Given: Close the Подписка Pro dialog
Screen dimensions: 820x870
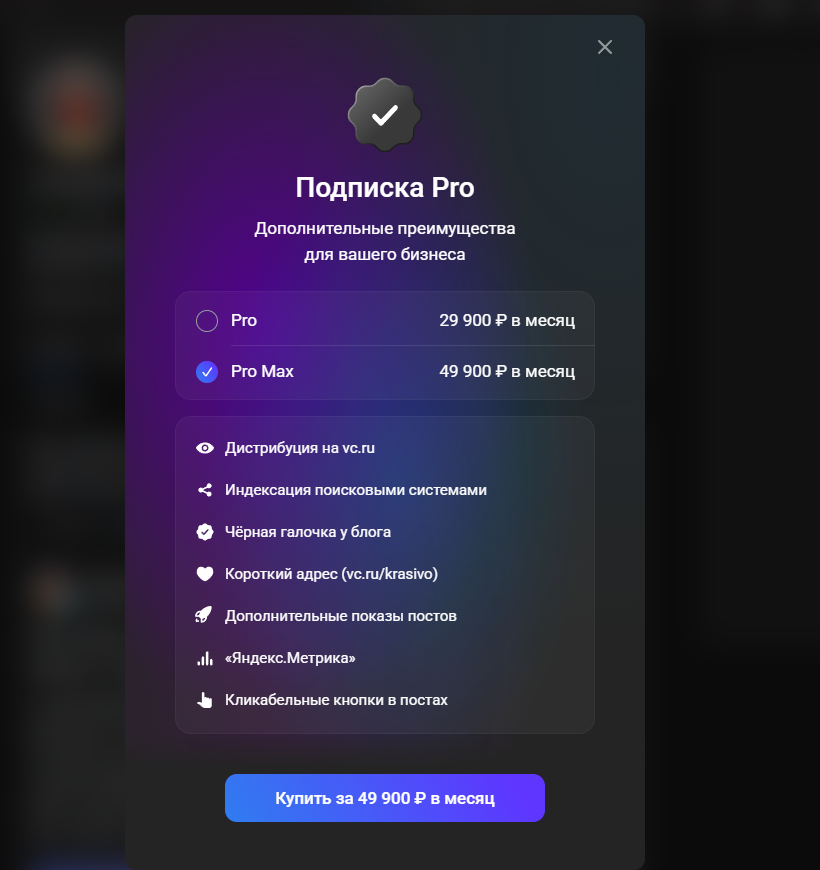Looking at the screenshot, I should click(x=605, y=47).
